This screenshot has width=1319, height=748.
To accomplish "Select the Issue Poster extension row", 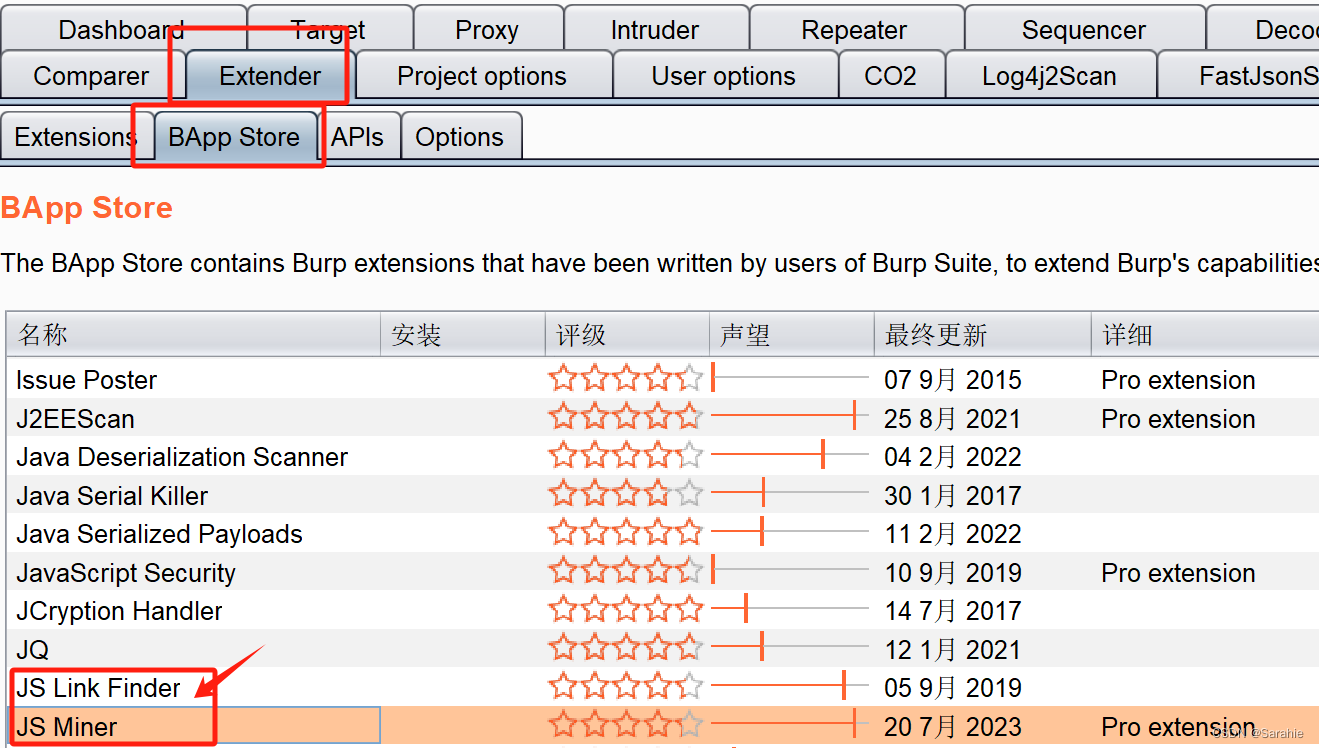I will [x=663, y=379].
